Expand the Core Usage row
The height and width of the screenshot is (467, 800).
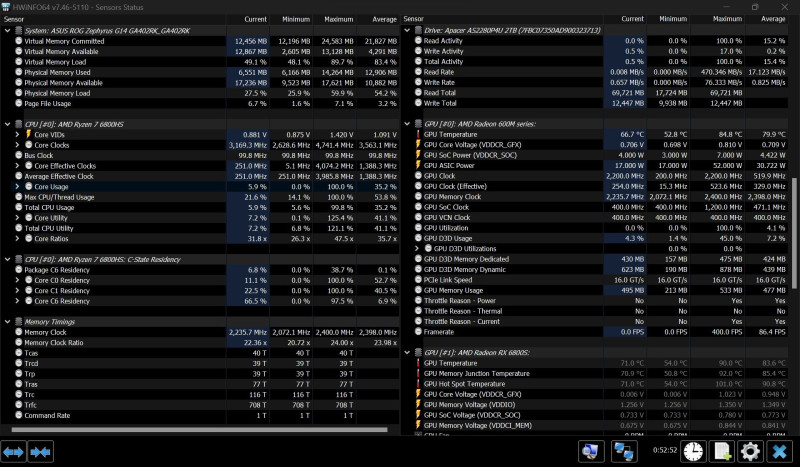point(18,186)
